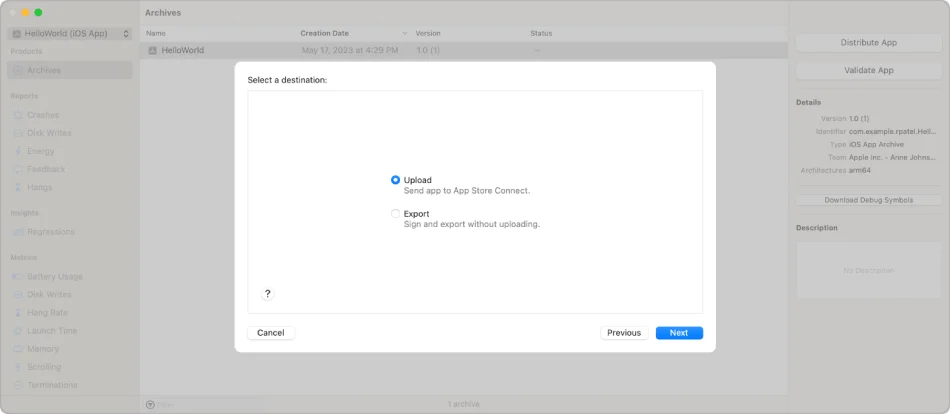Screen dimensions: 950x414
Task: Click the green zoom window button
Action: 38,13
